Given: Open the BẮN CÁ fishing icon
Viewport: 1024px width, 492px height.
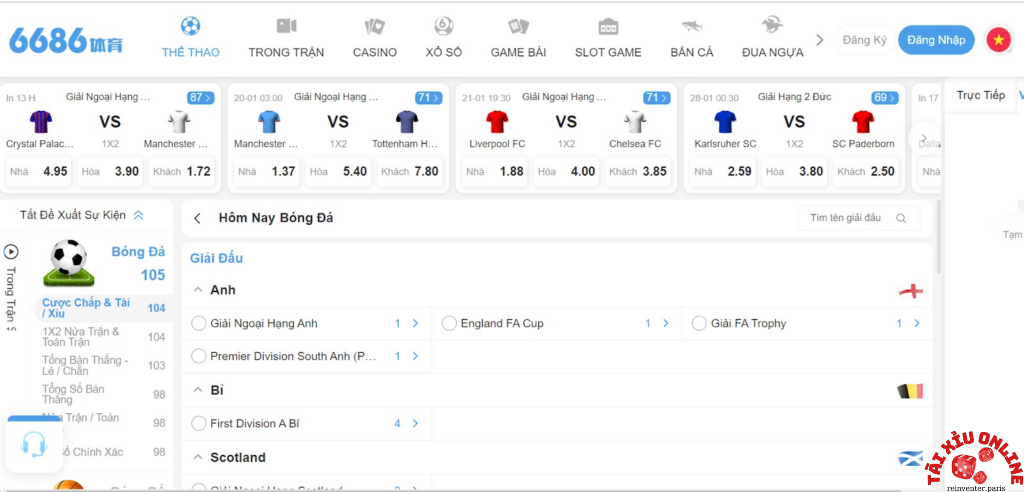Looking at the screenshot, I should point(692,27).
